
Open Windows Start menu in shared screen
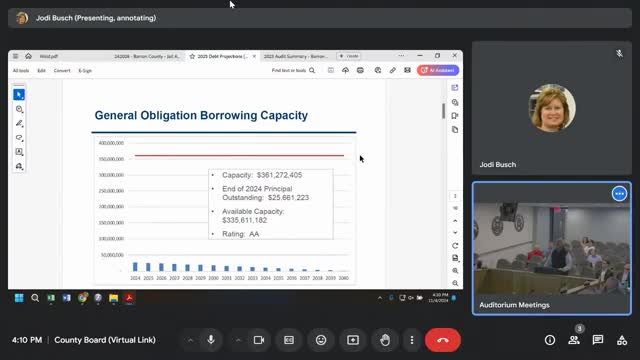tap(19, 298)
